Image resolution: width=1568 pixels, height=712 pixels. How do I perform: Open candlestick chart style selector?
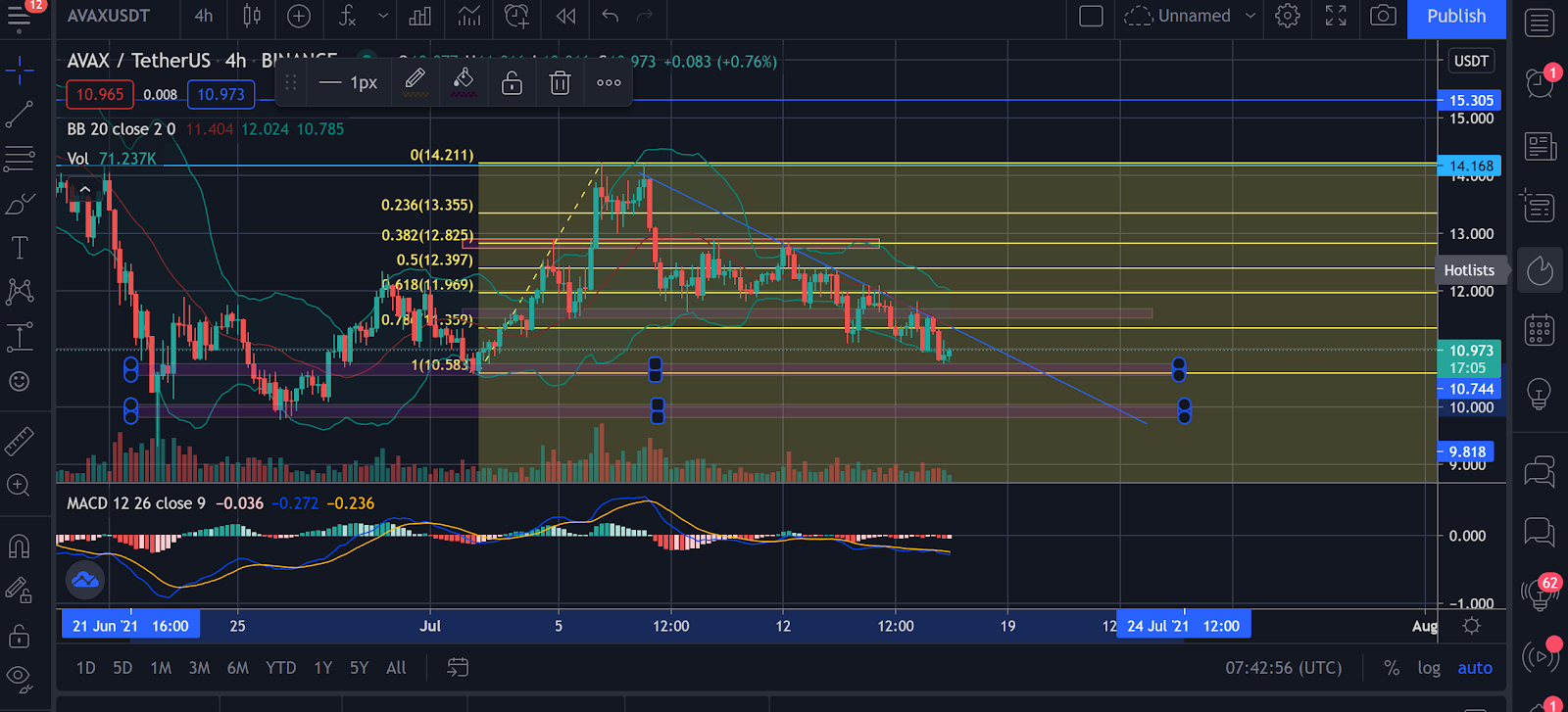[252, 16]
